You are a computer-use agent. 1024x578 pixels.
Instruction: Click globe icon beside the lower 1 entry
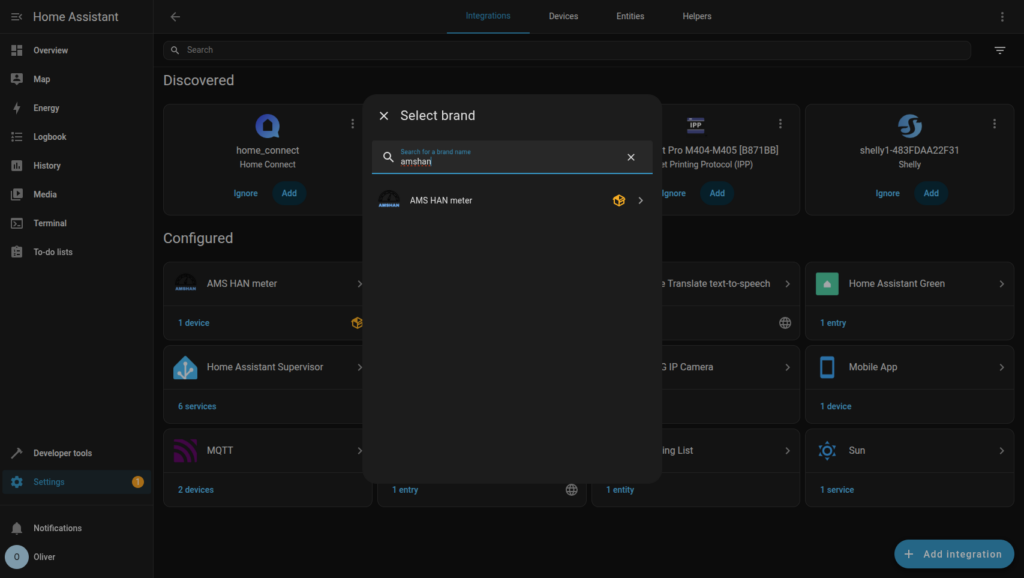571,490
